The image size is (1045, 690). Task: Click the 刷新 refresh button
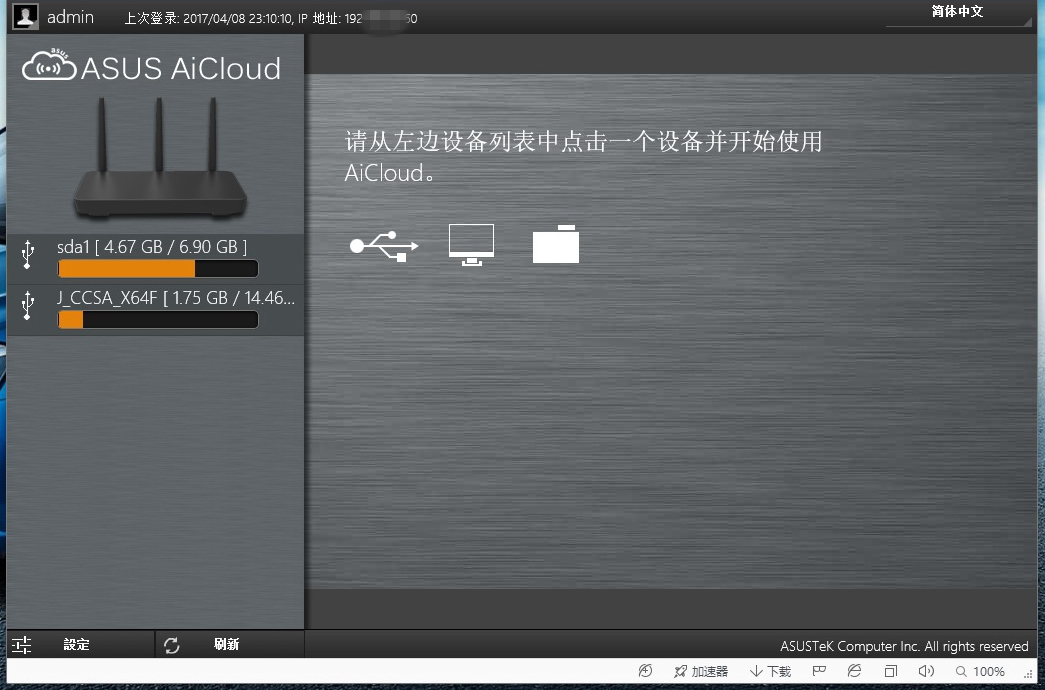(230, 645)
